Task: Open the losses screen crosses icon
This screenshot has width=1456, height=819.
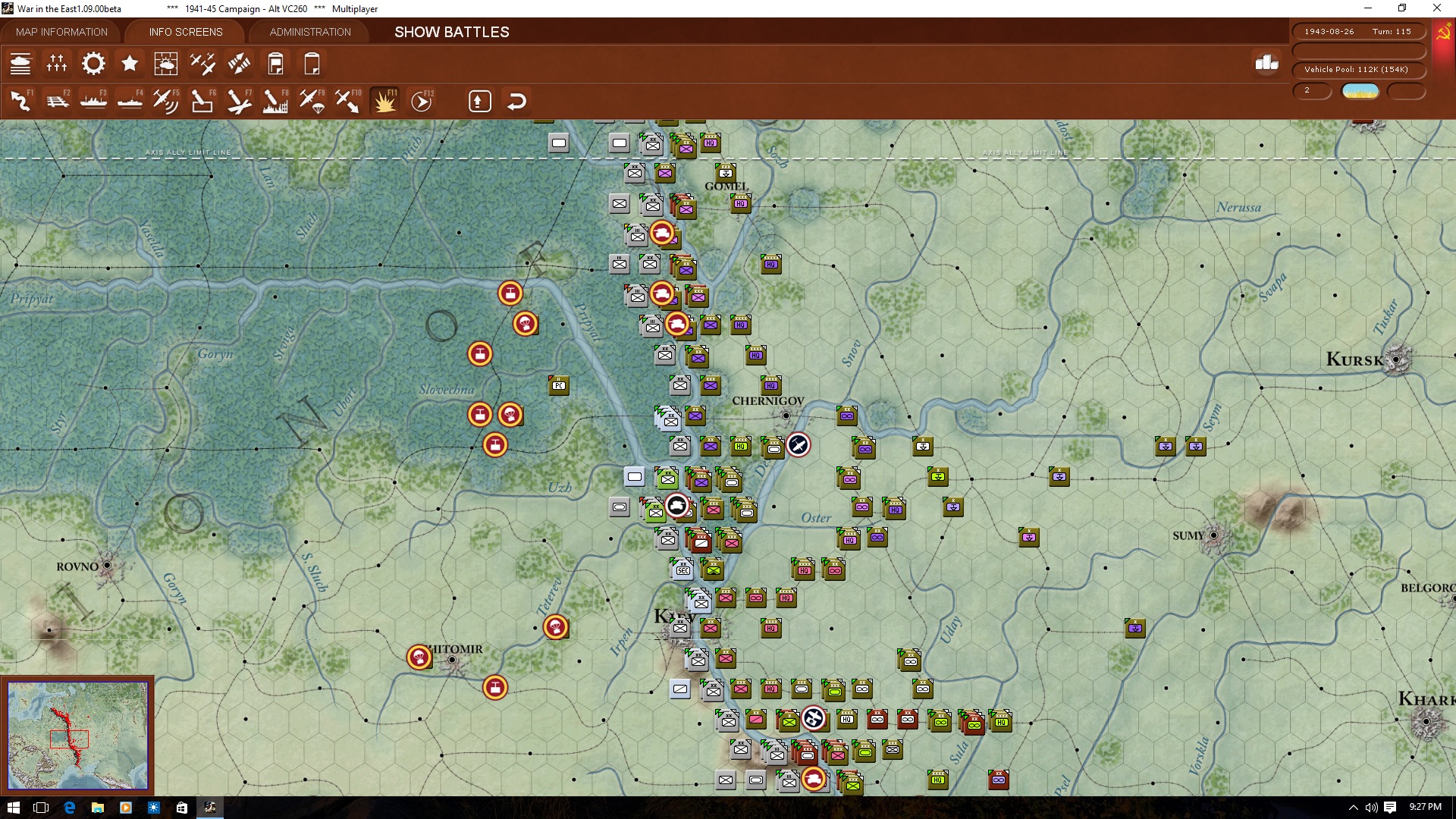Action: 57,64
